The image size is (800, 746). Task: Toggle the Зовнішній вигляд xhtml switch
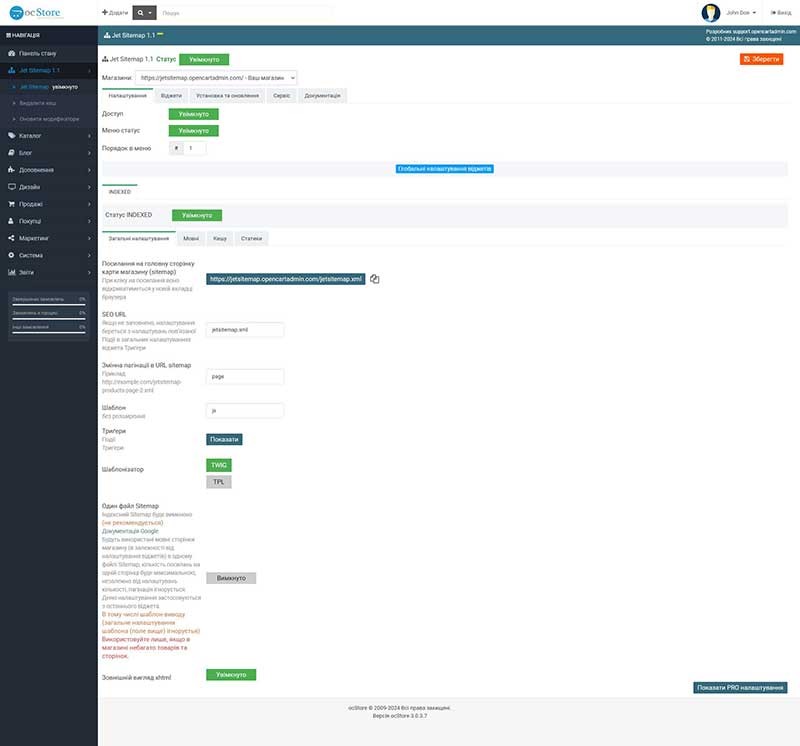click(231, 675)
